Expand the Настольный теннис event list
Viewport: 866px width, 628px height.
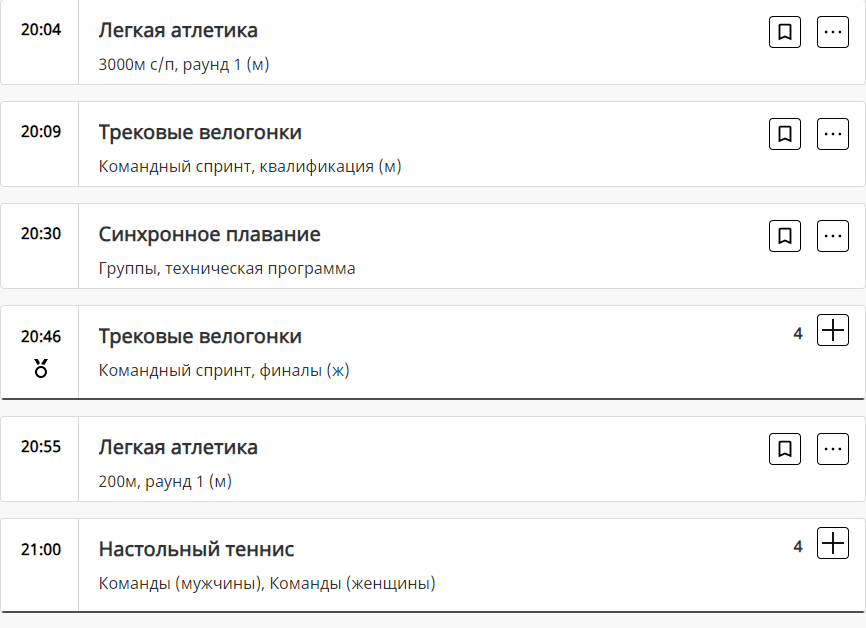(x=833, y=543)
